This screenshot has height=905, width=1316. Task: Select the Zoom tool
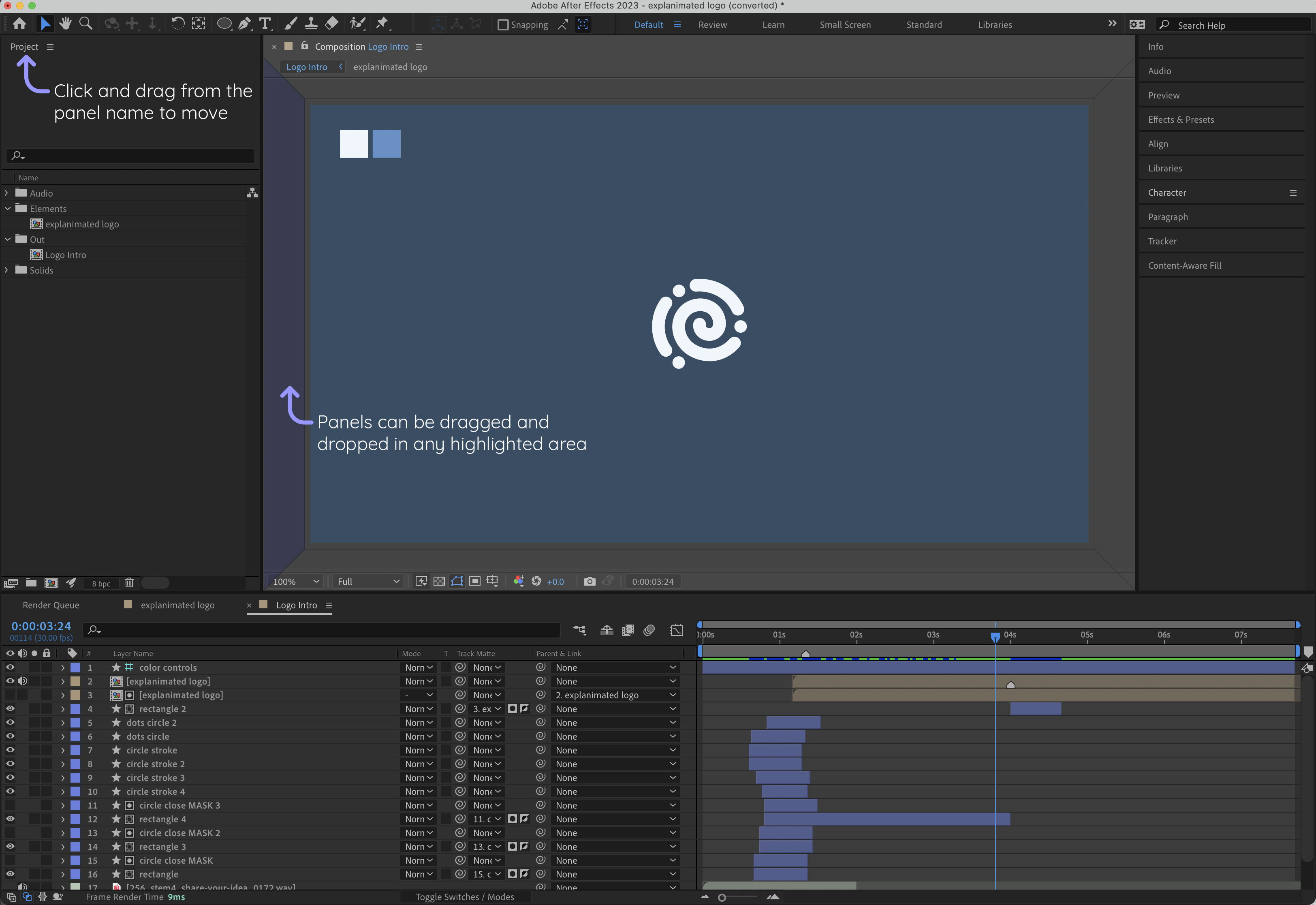coord(85,23)
